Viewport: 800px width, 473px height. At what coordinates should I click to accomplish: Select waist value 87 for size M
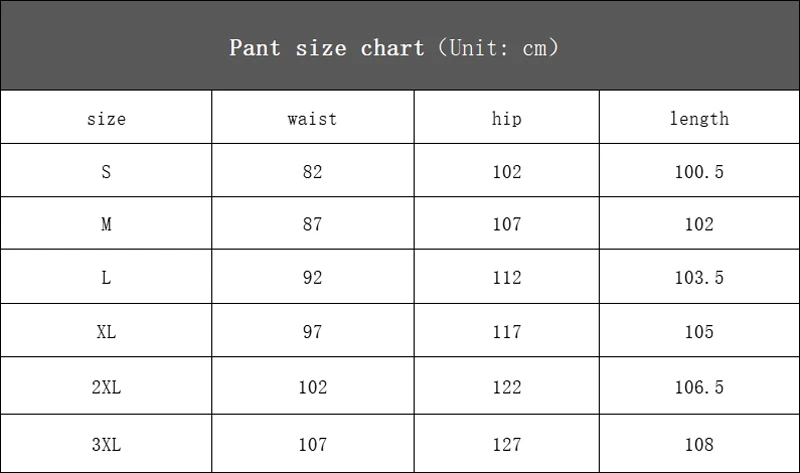(x=312, y=224)
